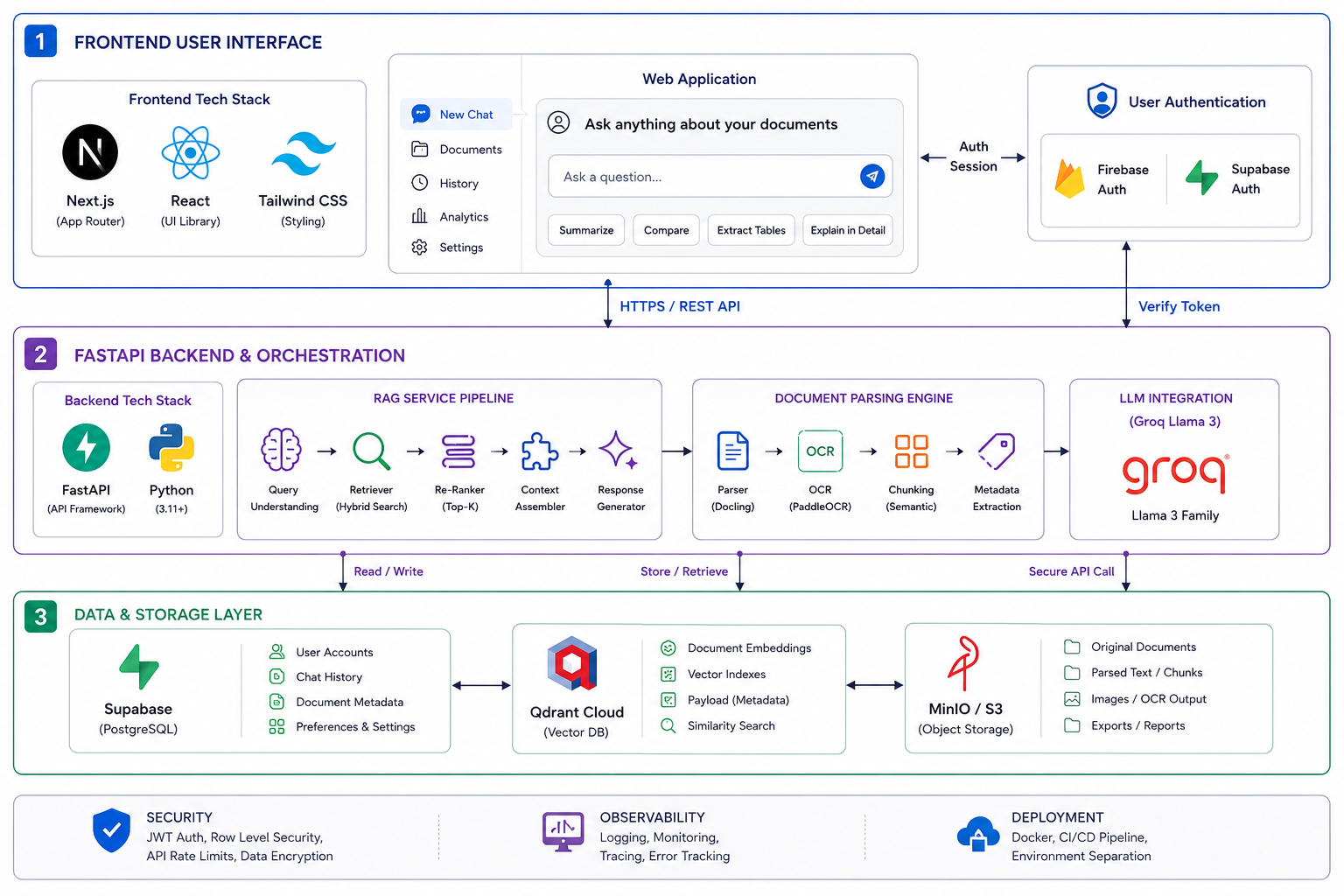This screenshot has width=1344, height=896.
Task: Open New Chat in the web app sidebar
Action: click(456, 115)
